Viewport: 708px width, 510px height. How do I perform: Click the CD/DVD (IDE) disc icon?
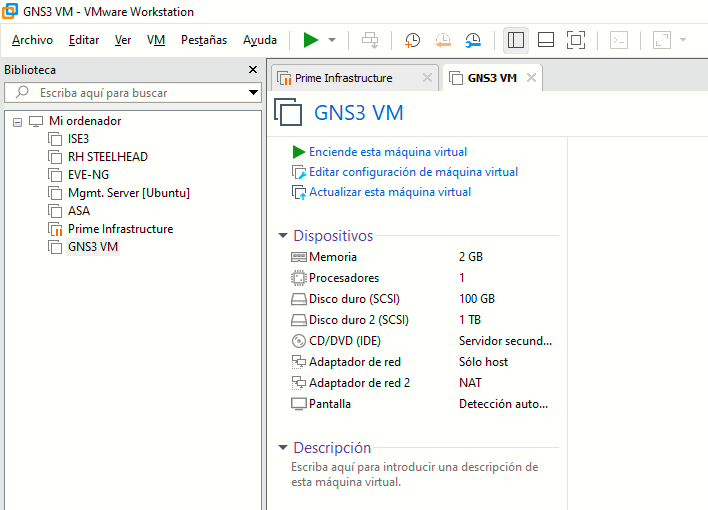(298, 341)
